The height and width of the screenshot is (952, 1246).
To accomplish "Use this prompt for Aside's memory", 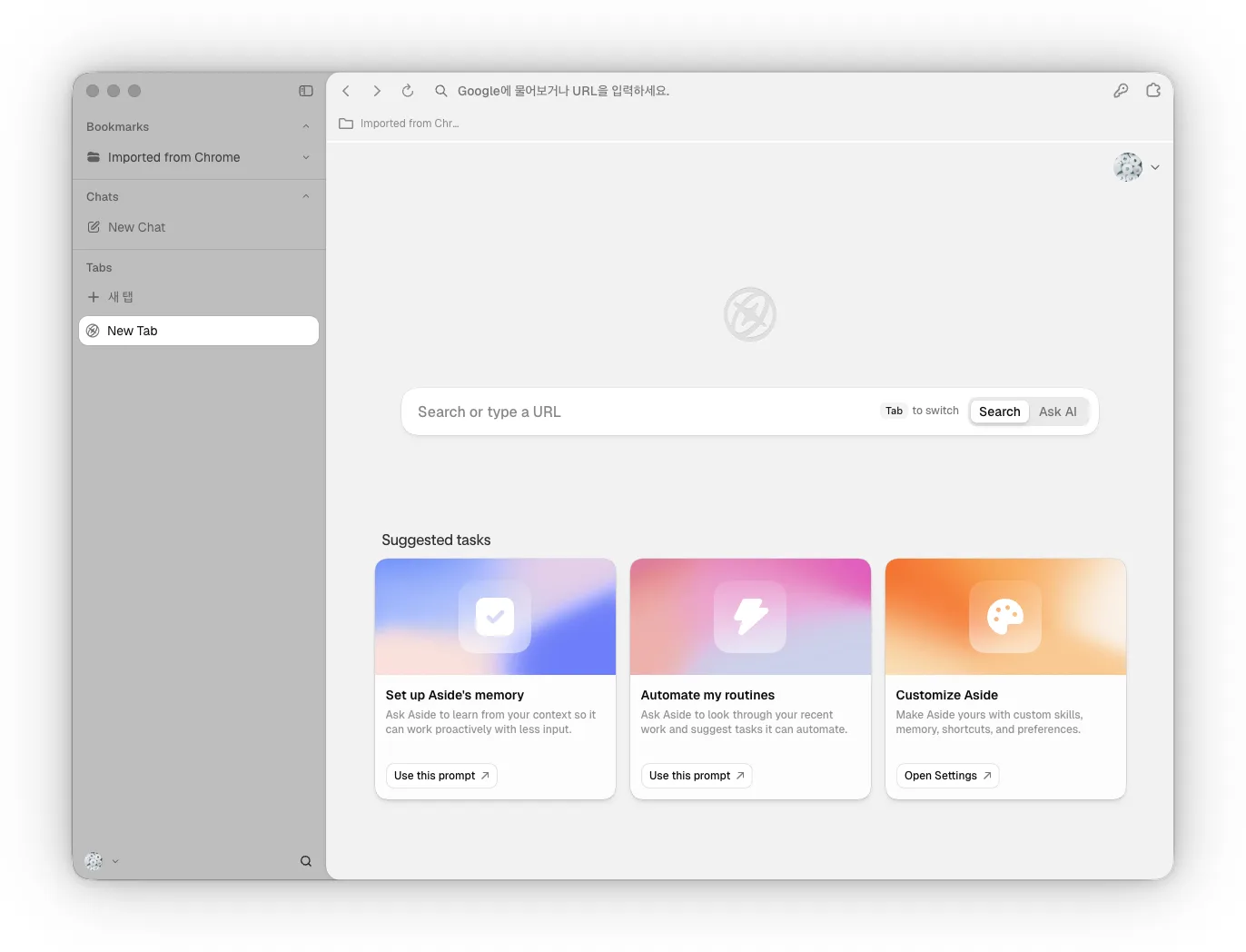I will 441,776.
